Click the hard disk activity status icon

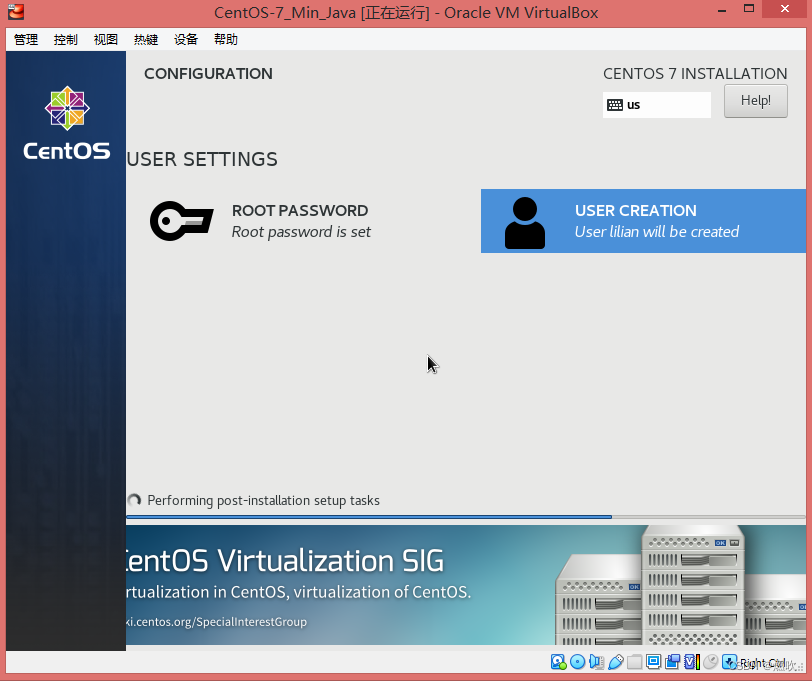pyautogui.click(x=558, y=662)
